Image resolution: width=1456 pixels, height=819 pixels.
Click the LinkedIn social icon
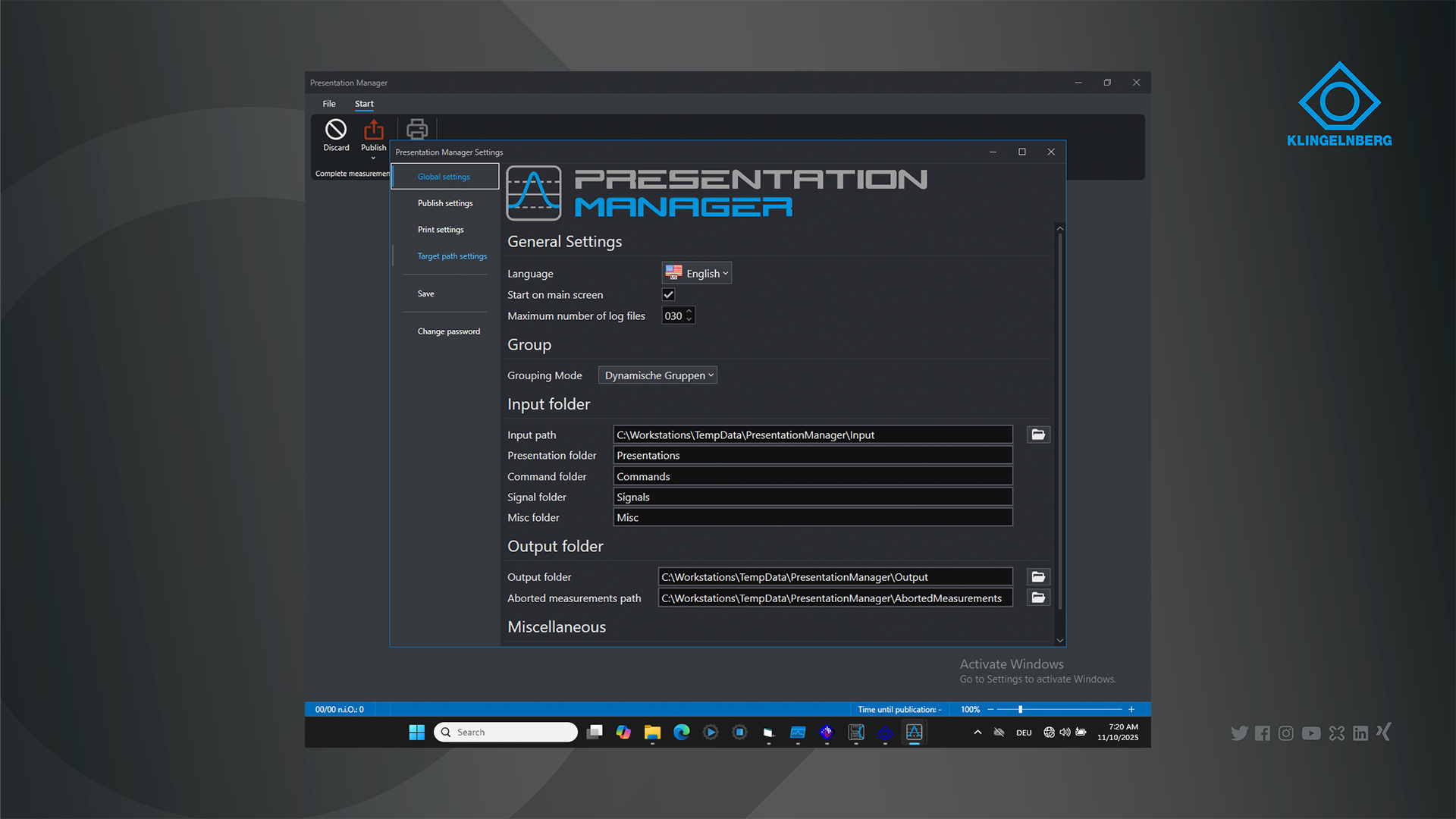pos(1360,733)
